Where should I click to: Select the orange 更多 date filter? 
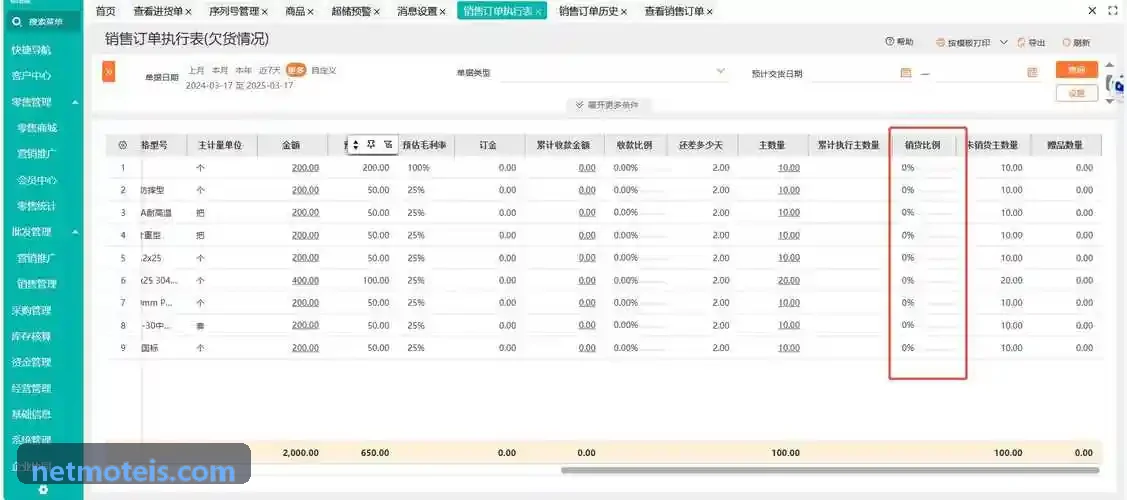point(296,70)
